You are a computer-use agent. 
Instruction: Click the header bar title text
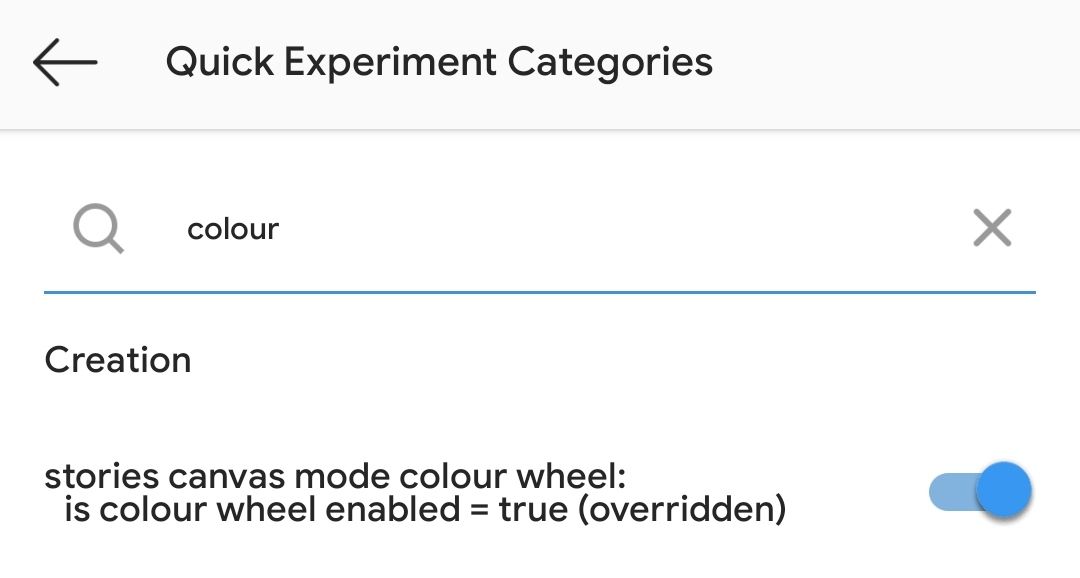point(439,62)
